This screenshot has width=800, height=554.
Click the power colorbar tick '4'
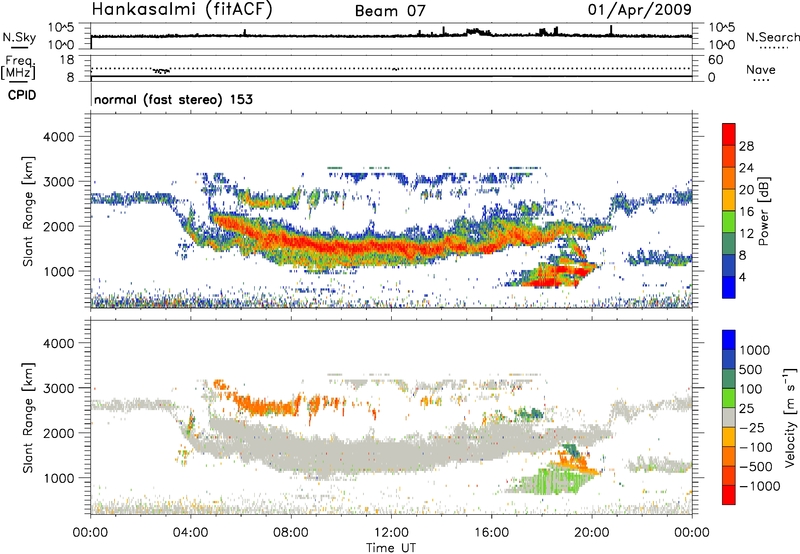(x=742, y=277)
